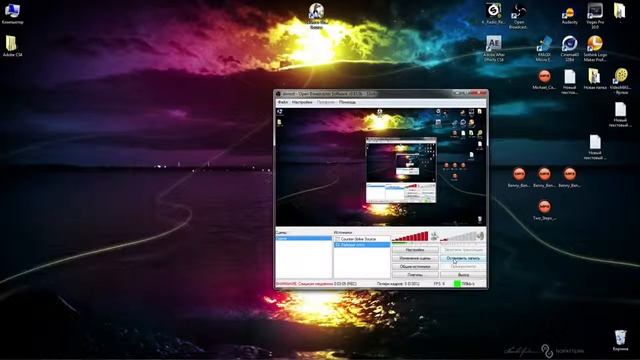Select the Vegas Pro 10.0 shortcut
Viewport: 640px width, 360px height.
point(595,16)
